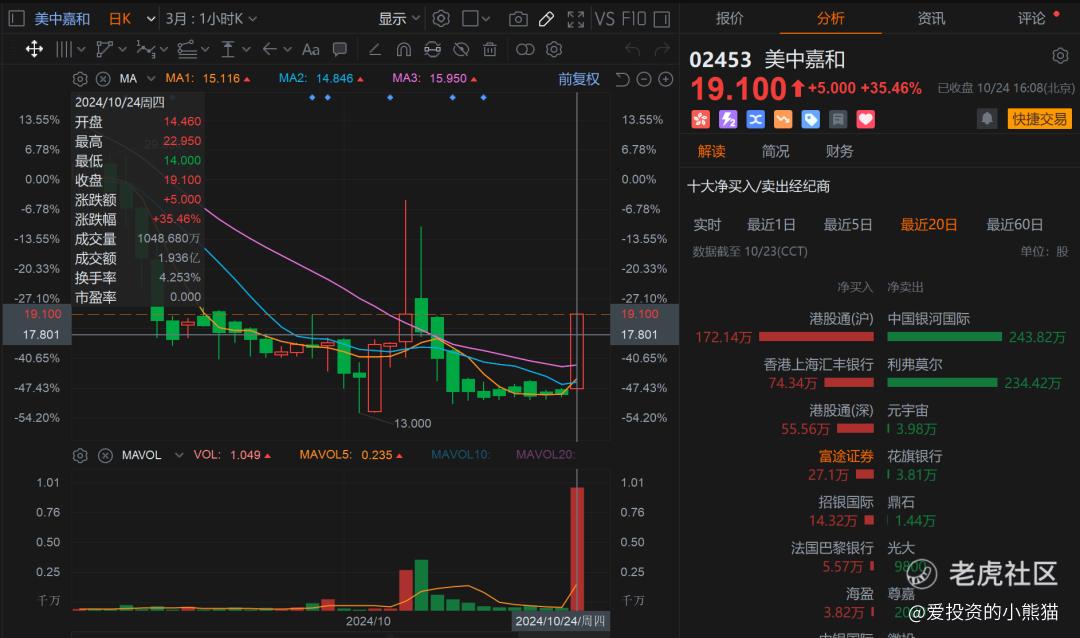This screenshot has width=1080, height=638.
Task: Open MA indicator settings gear
Action: (x=80, y=79)
